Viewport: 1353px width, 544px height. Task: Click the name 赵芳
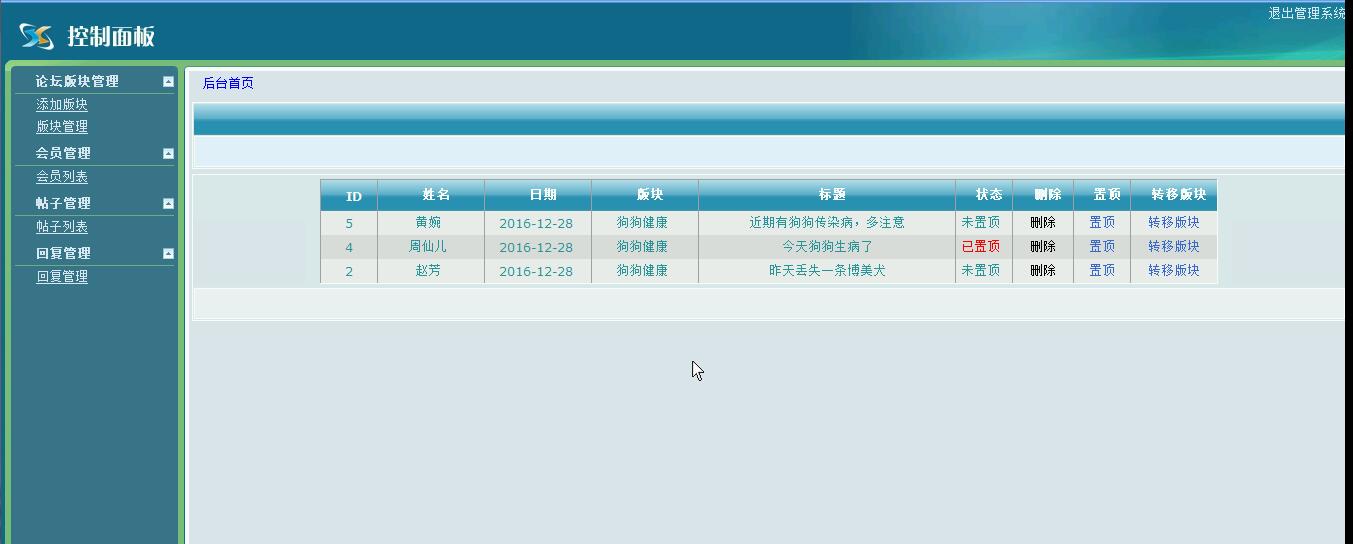428,270
